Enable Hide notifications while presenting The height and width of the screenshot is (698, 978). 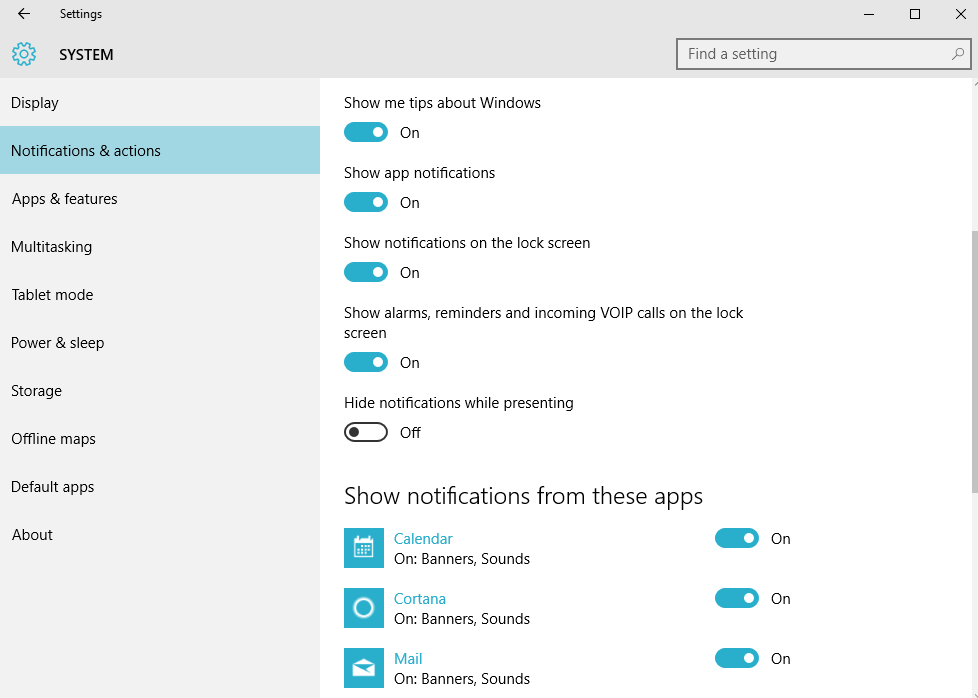[x=366, y=432]
